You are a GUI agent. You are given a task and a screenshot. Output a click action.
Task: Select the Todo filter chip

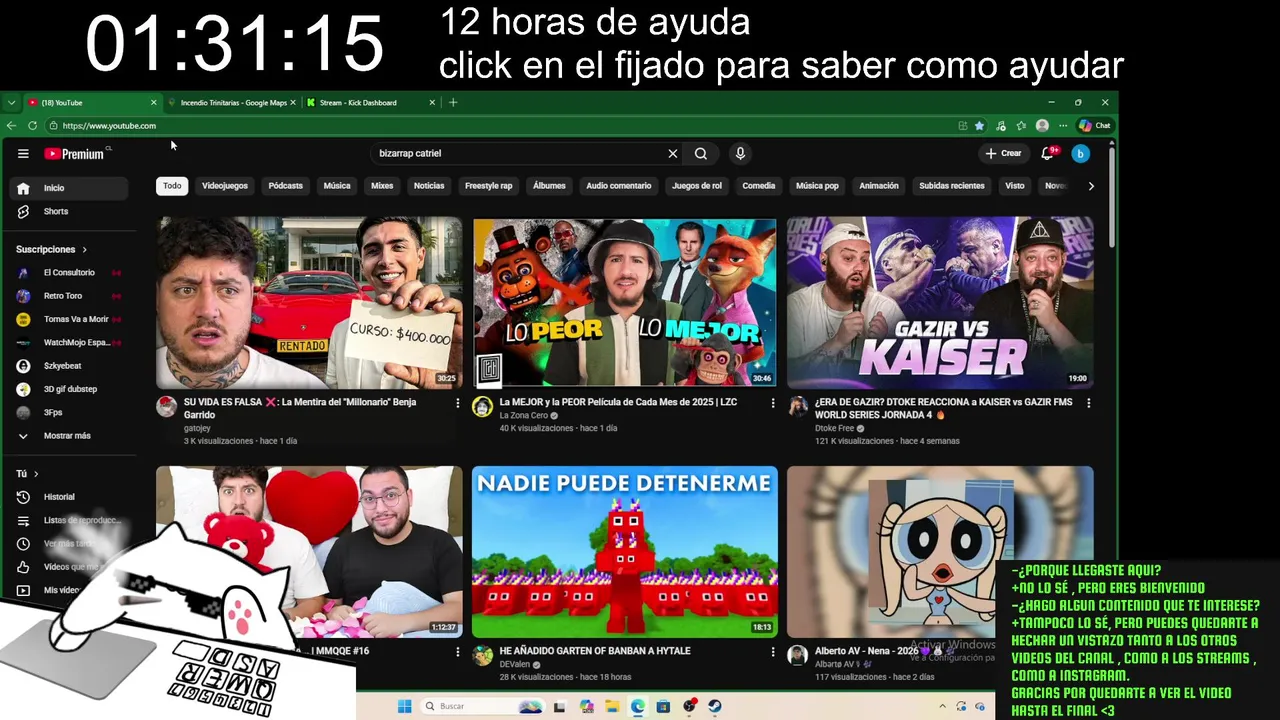point(172,186)
